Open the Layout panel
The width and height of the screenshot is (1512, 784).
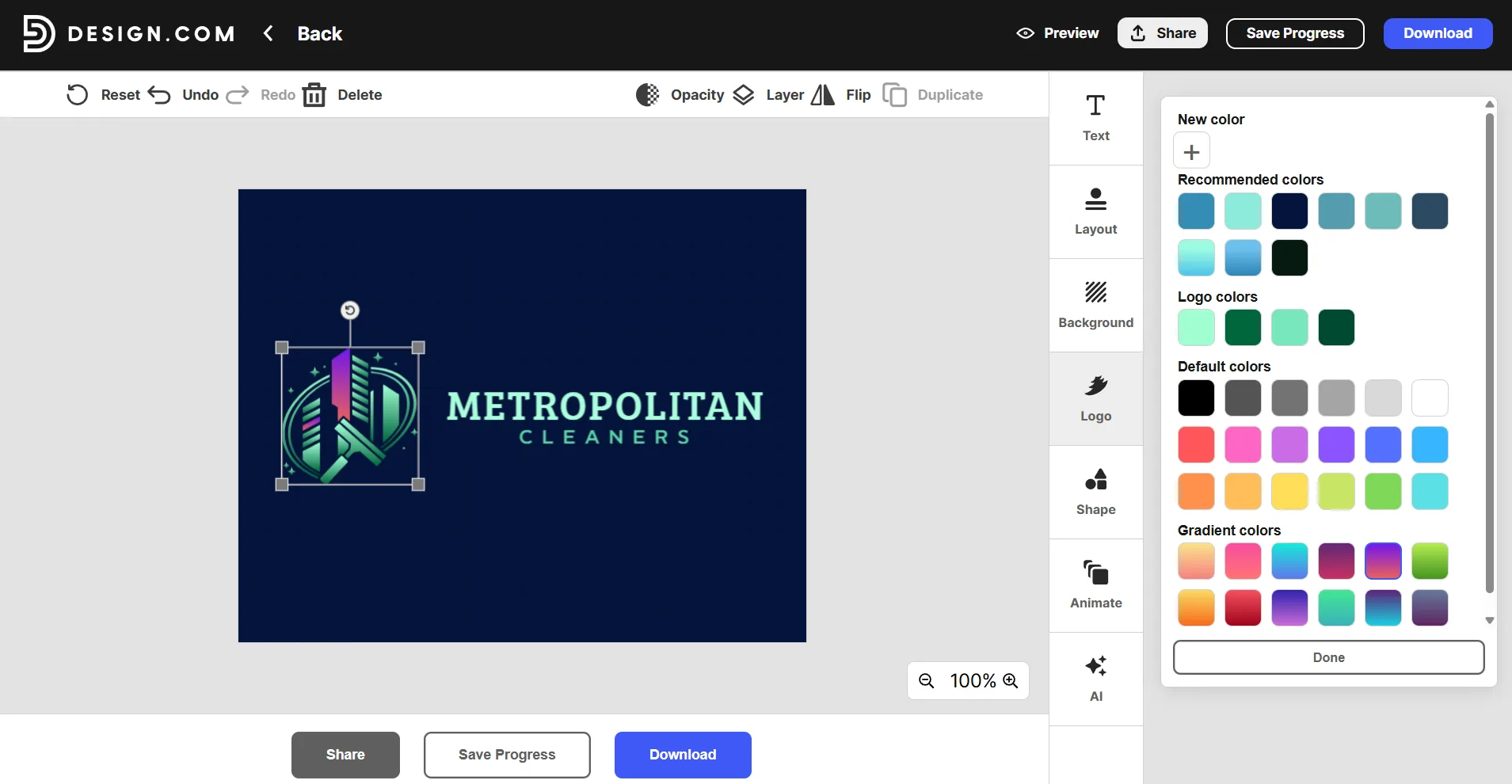click(x=1096, y=211)
